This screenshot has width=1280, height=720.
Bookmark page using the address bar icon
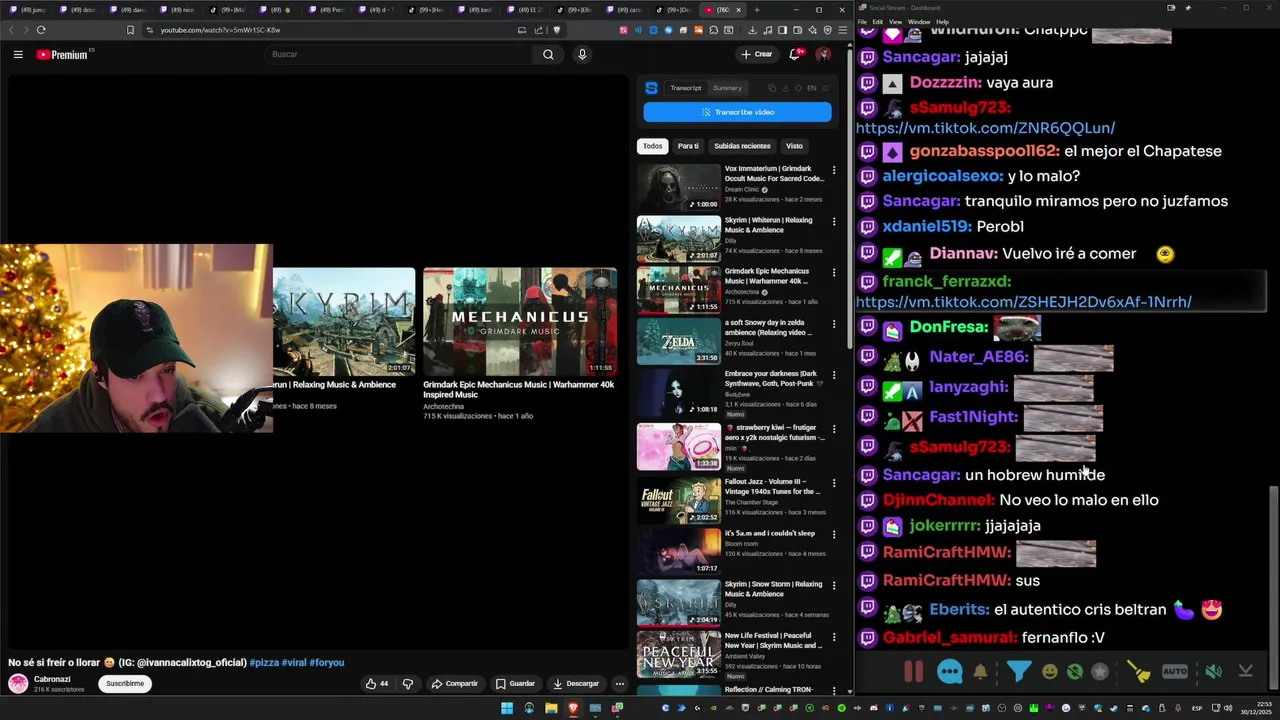coord(130,30)
